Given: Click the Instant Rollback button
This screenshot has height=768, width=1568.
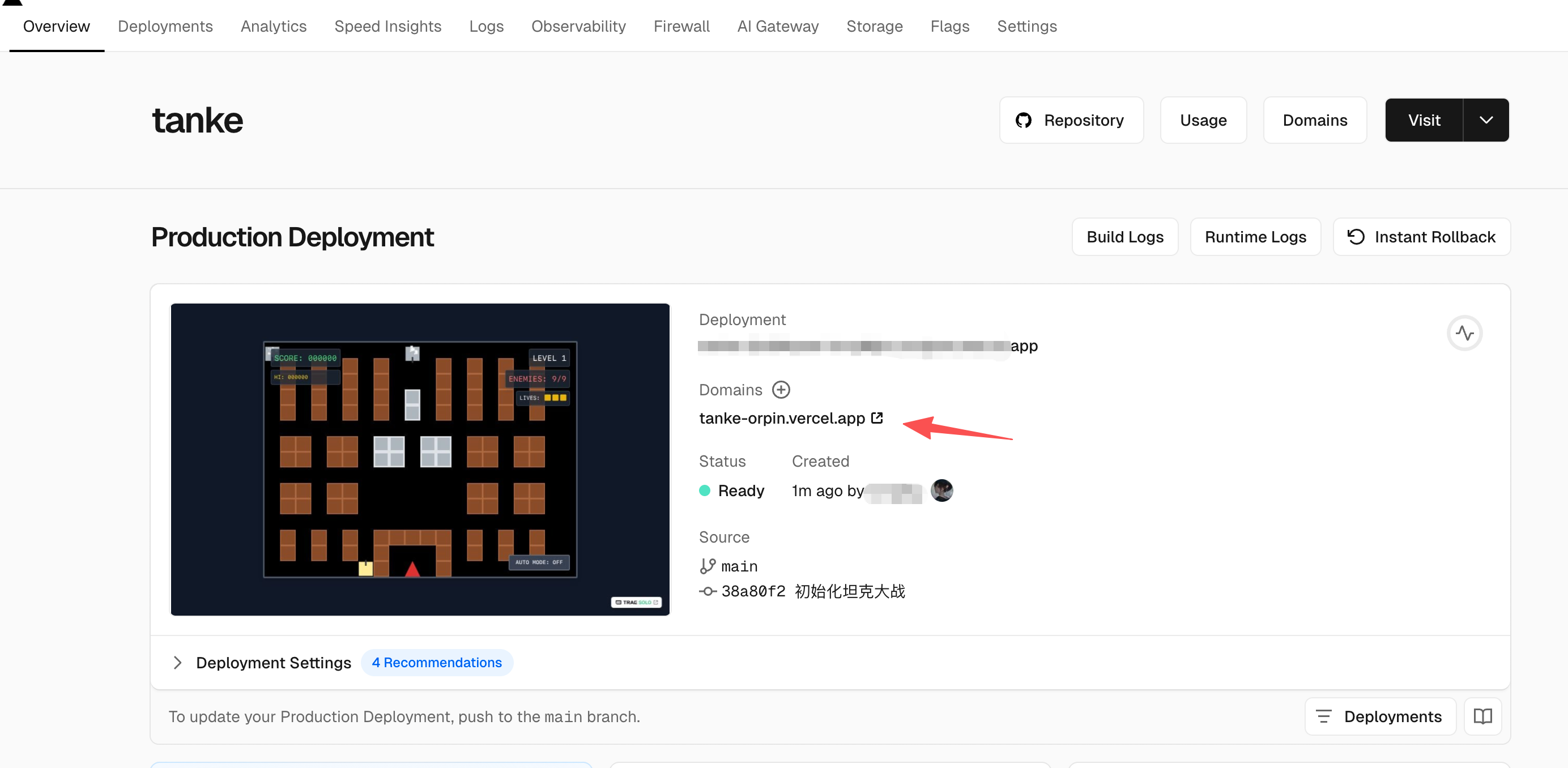Looking at the screenshot, I should [1421, 237].
